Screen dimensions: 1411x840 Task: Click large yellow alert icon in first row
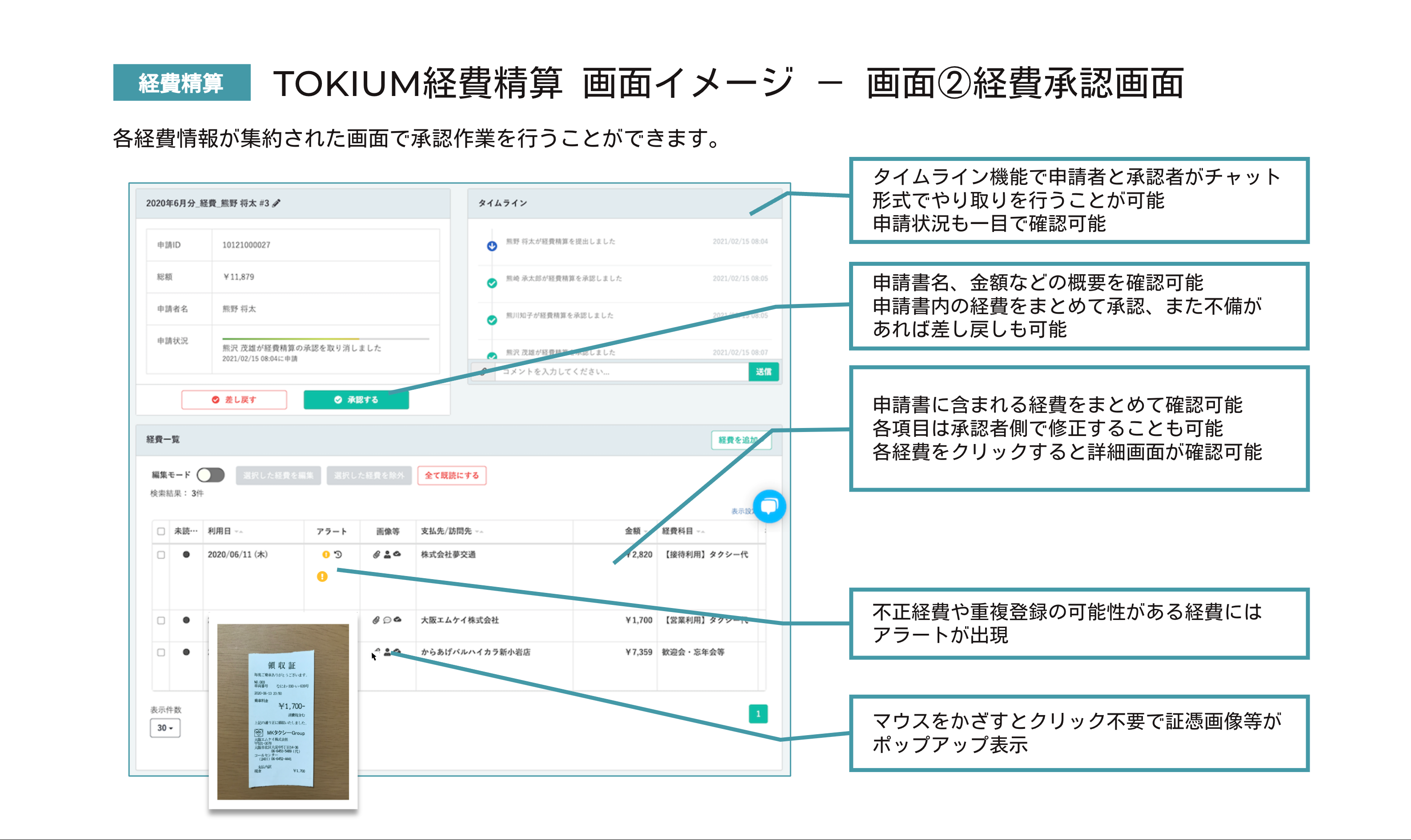pyautogui.click(x=322, y=576)
